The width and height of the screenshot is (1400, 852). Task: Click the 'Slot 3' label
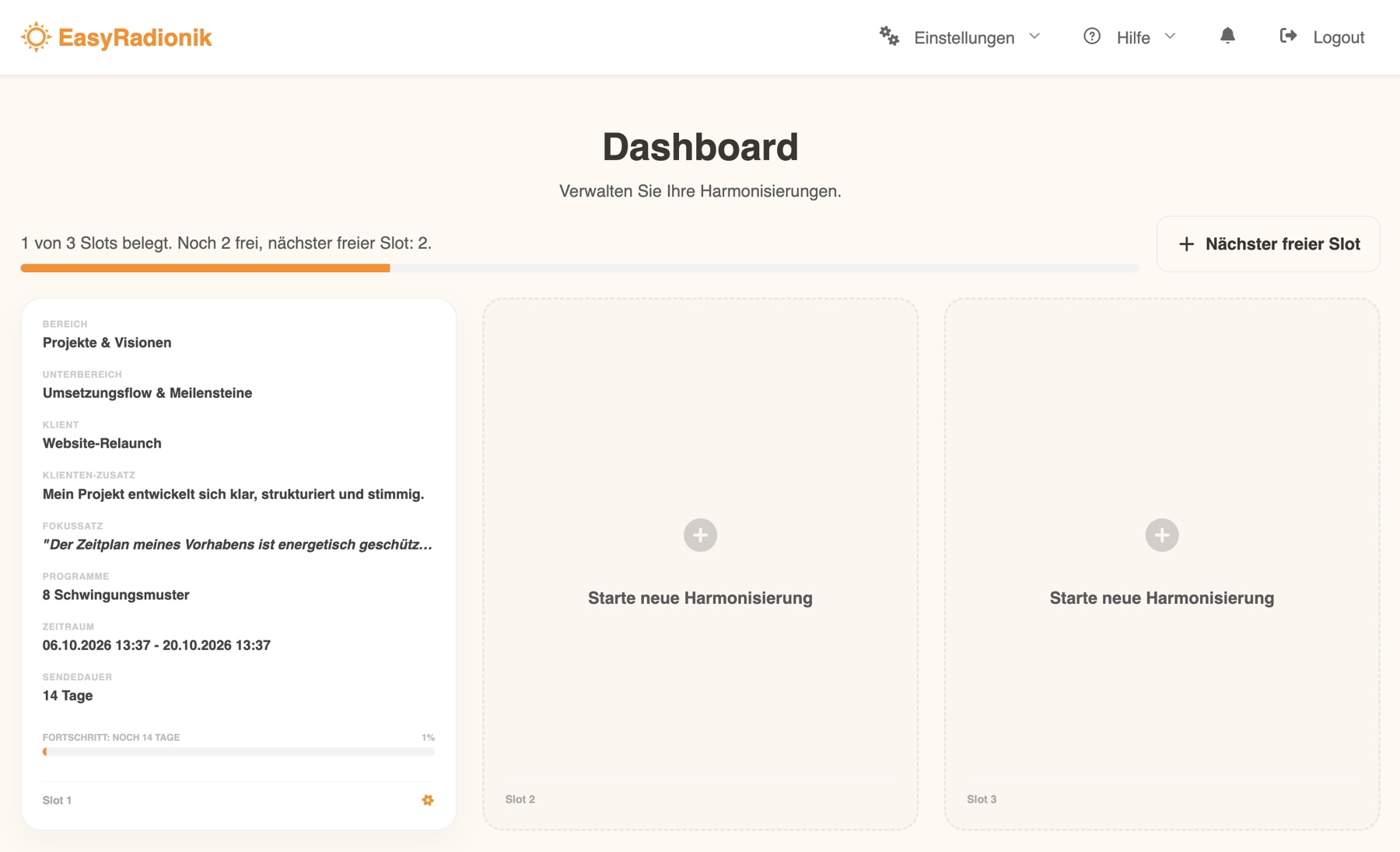click(982, 799)
